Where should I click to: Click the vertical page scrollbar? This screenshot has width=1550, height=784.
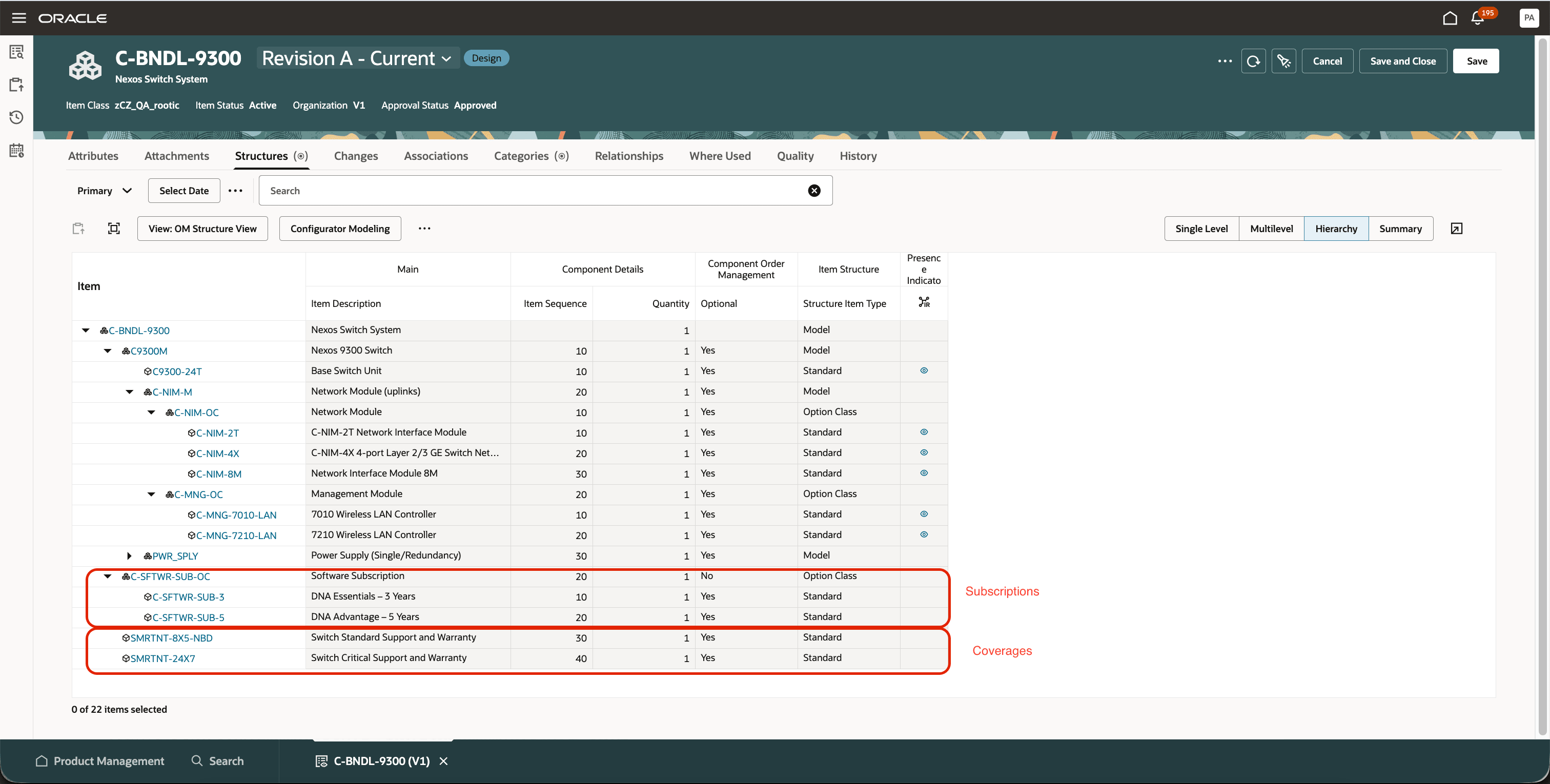[x=1542, y=385]
